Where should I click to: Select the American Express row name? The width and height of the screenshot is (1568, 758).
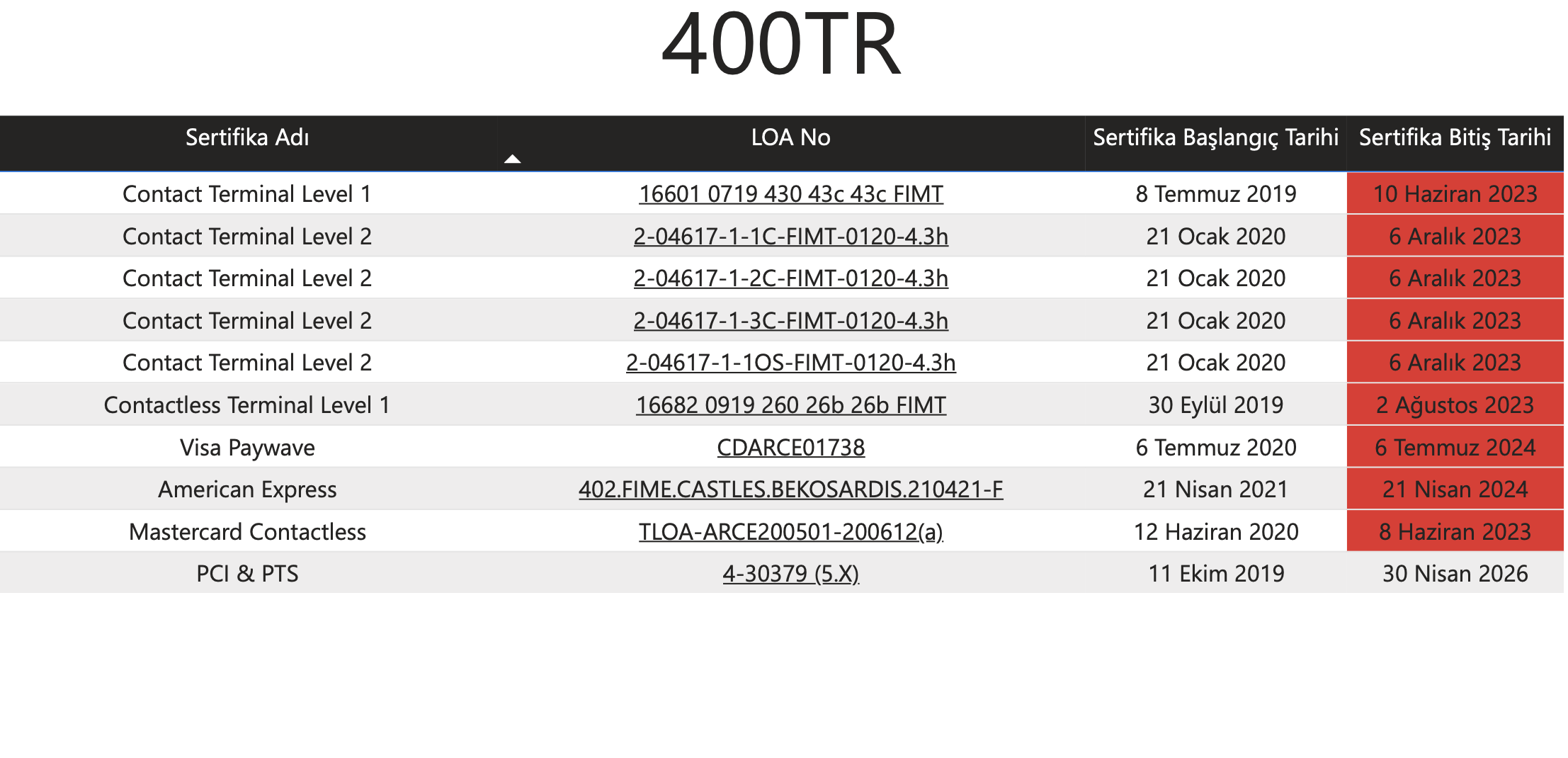click(x=247, y=490)
